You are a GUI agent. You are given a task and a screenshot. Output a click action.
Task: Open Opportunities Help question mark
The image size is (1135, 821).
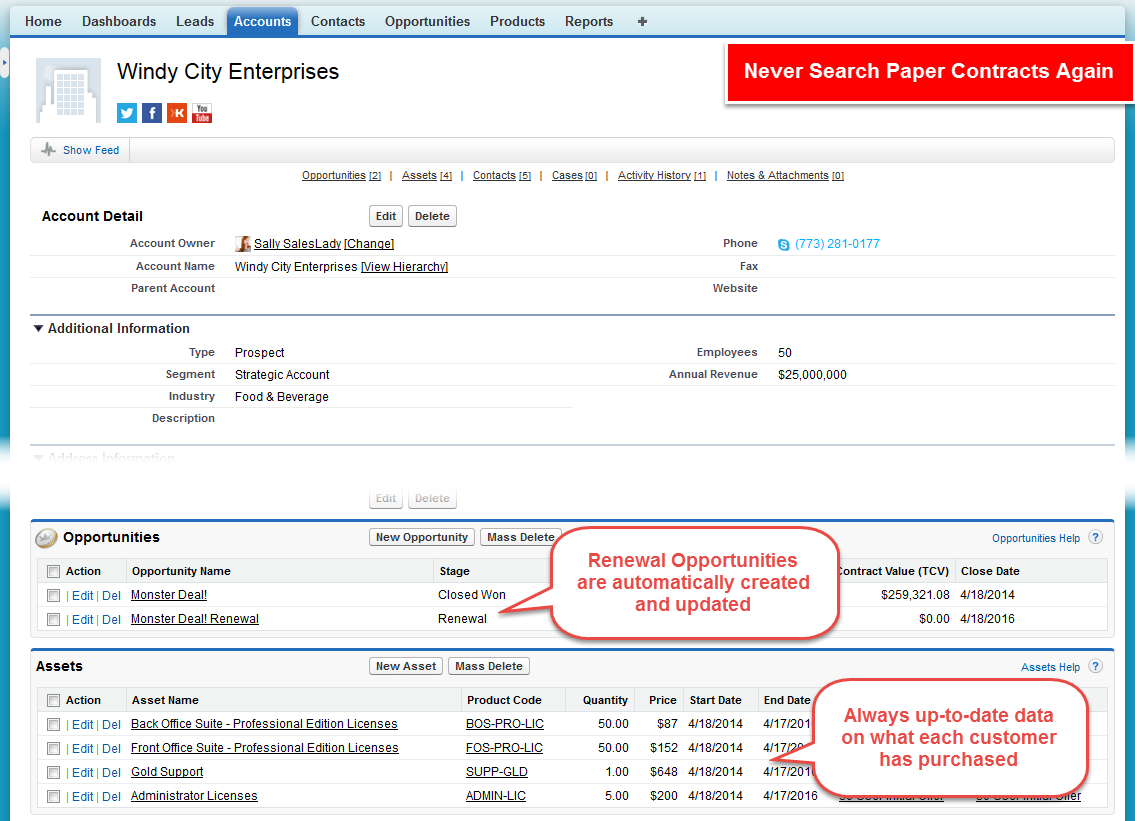coord(1095,537)
